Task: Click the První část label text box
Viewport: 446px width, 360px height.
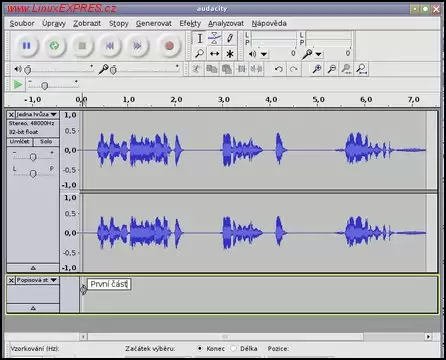Action: pyautogui.click(x=109, y=284)
